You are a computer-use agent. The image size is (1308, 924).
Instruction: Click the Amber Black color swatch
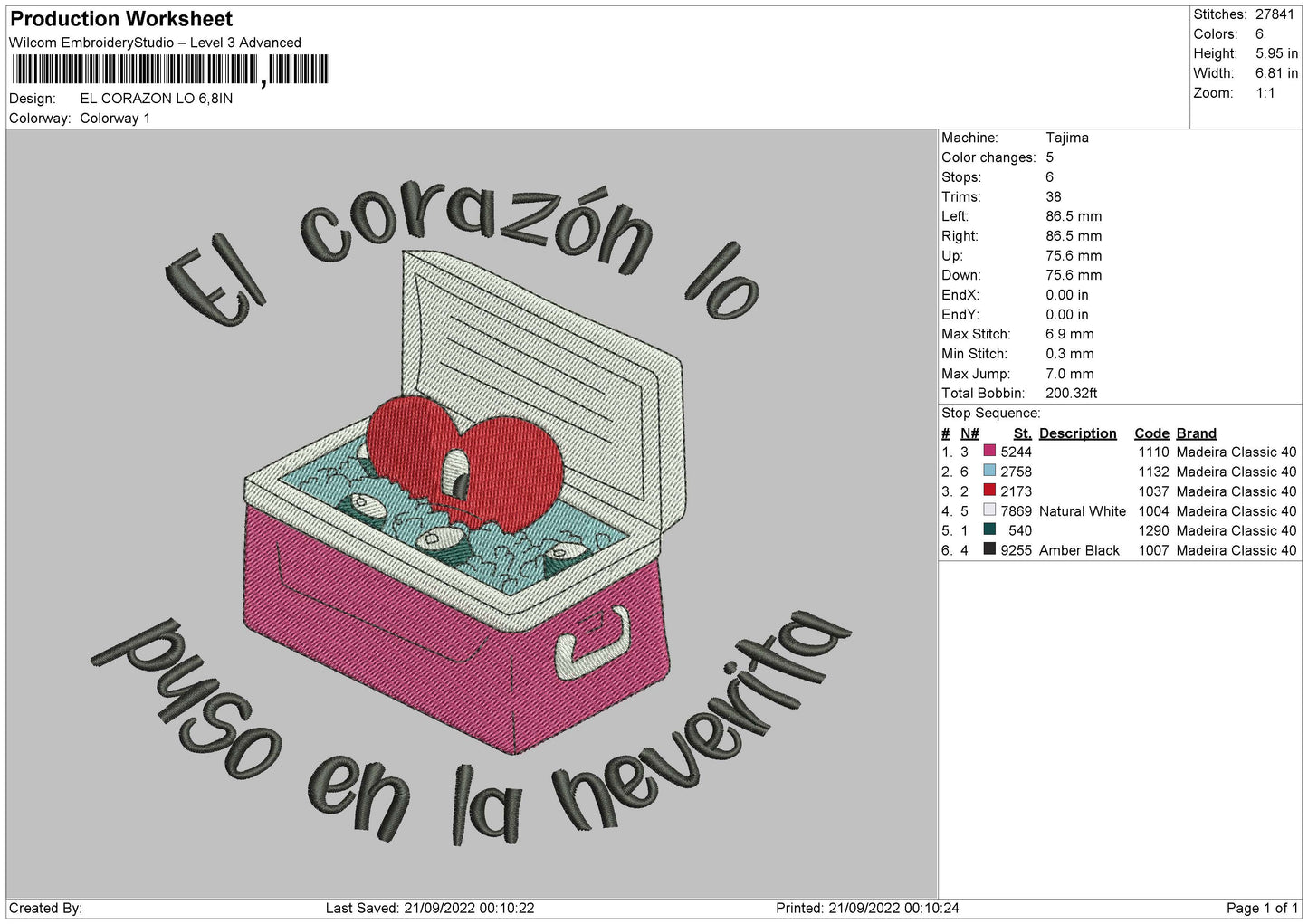click(x=989, y=549)
